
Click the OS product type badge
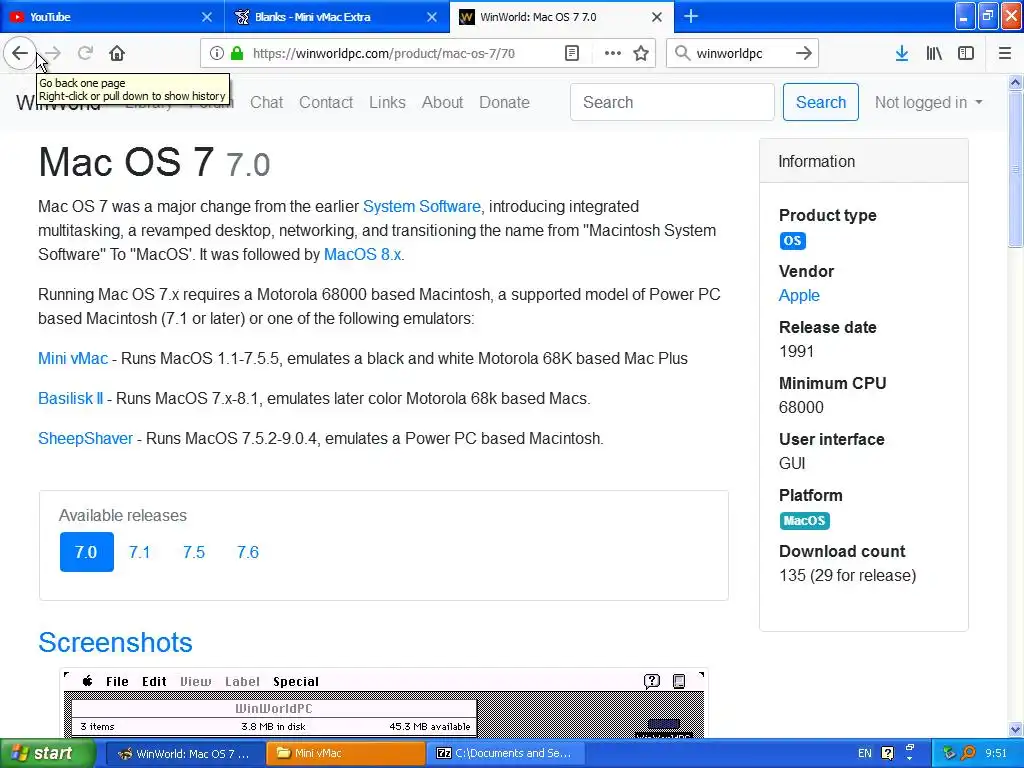tap(792, 241)
